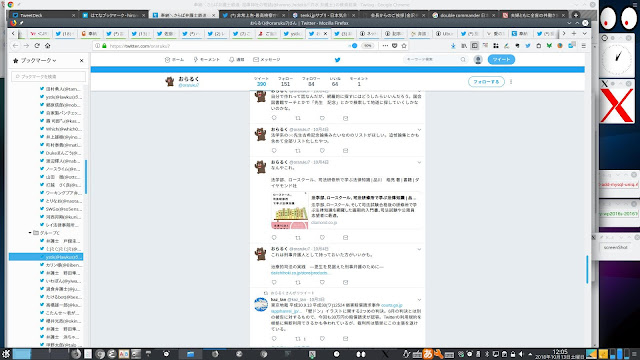Focus the bookmark search field
640x360 pixels.
click(48, 76)
